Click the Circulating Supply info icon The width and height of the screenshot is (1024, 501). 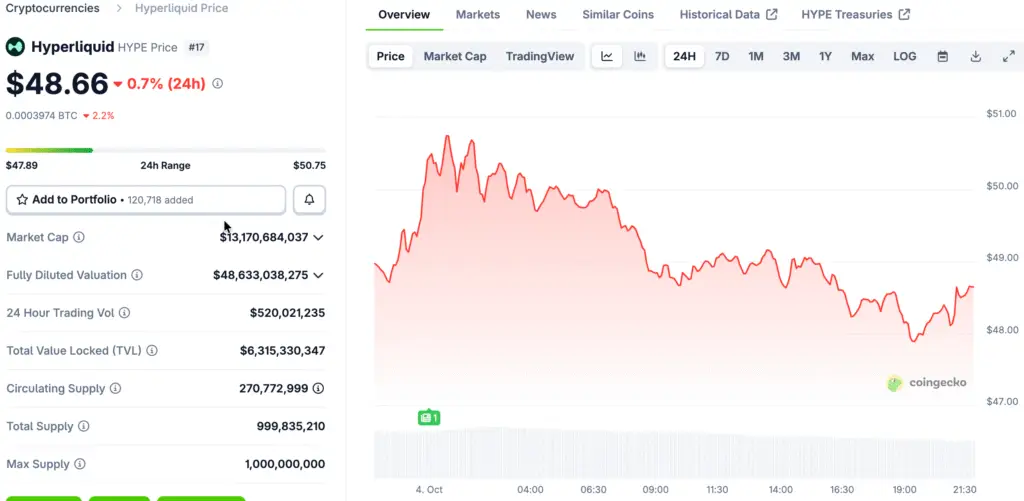[115, 388]
